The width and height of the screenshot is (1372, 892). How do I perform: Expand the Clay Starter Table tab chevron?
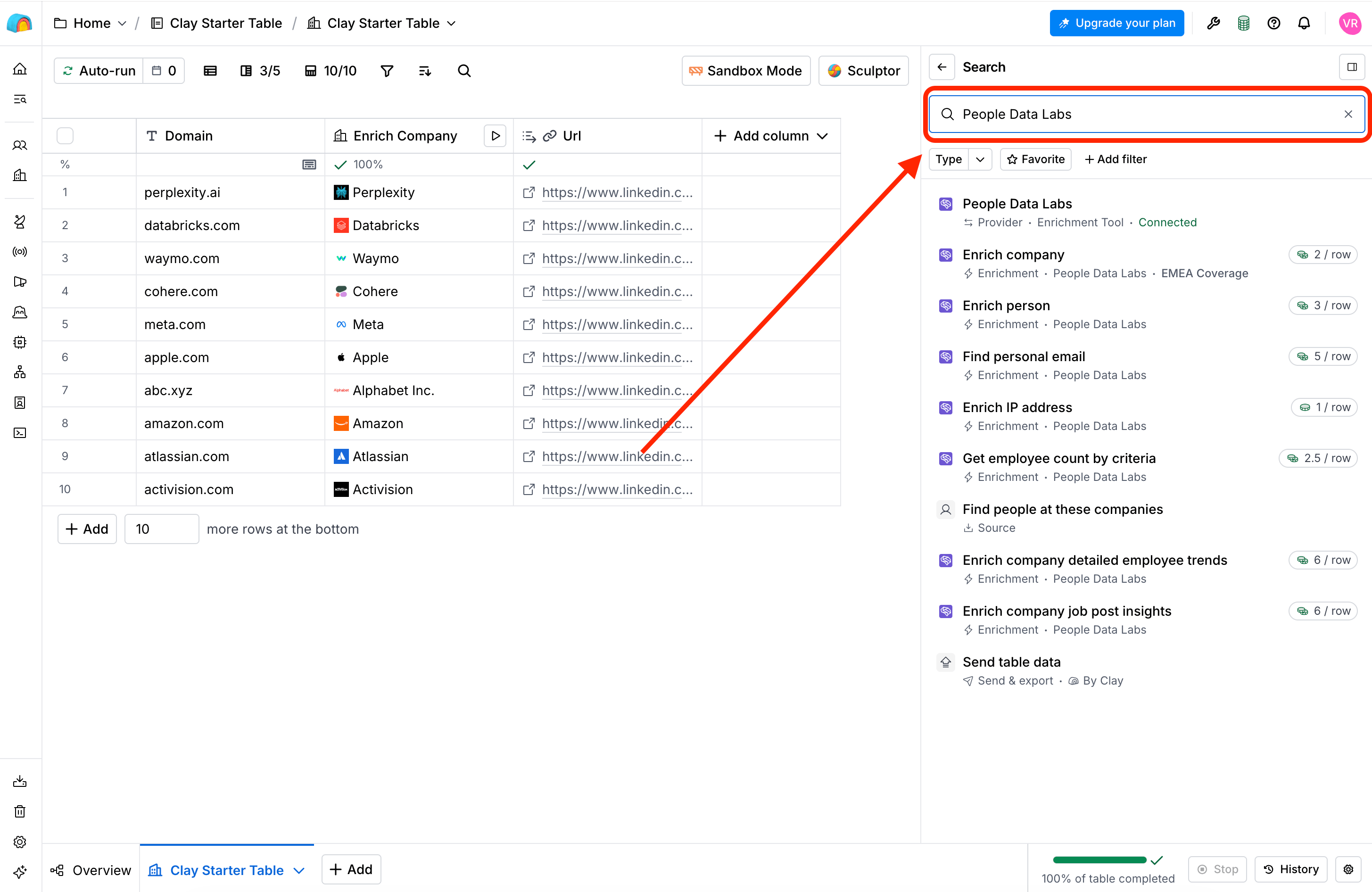(x=299, y=870)
